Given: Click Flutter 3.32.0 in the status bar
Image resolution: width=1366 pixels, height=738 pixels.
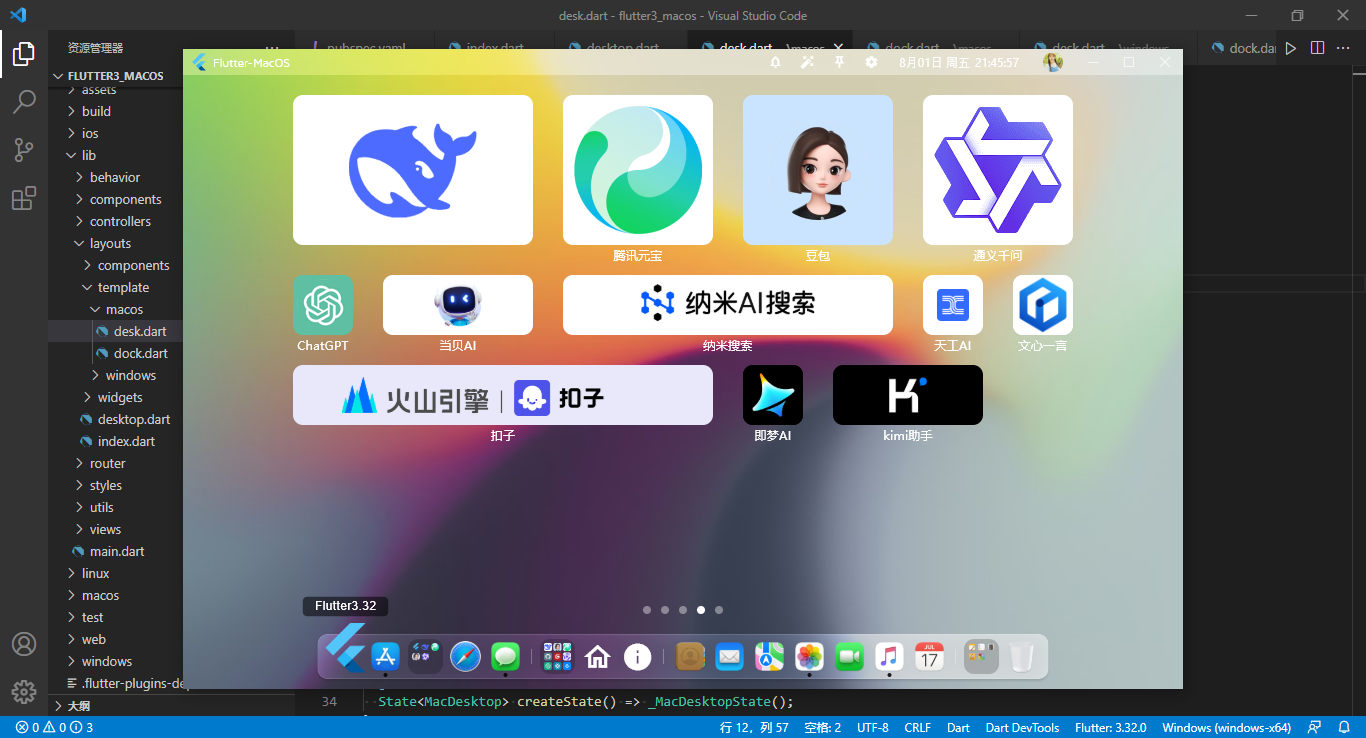Looking at the screenshot, I should tap(1111, 727).
